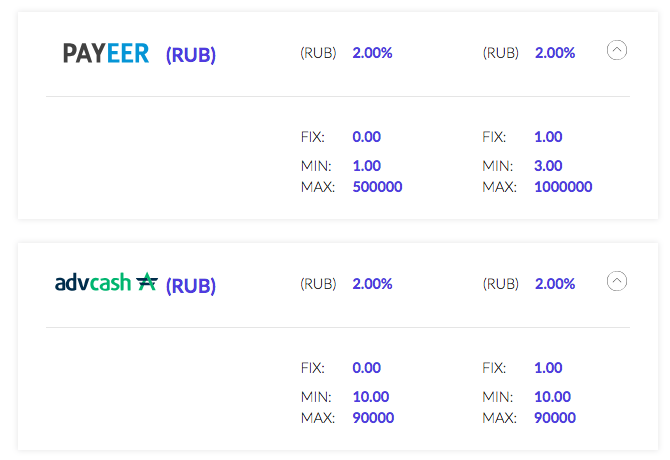The image size is (670, 460).
Task: Click the advcash logo
Action: [106, 282]
